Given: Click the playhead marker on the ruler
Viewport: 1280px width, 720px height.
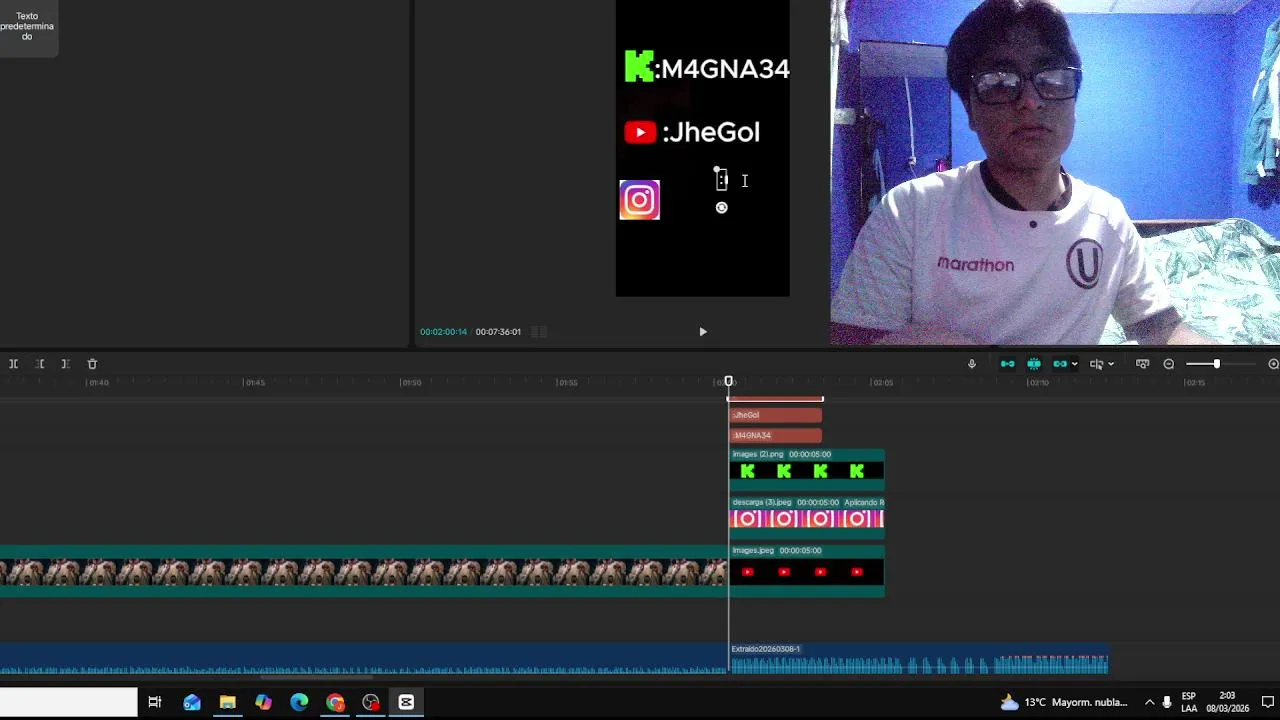Looking at the screenshot, I should 729,382.
